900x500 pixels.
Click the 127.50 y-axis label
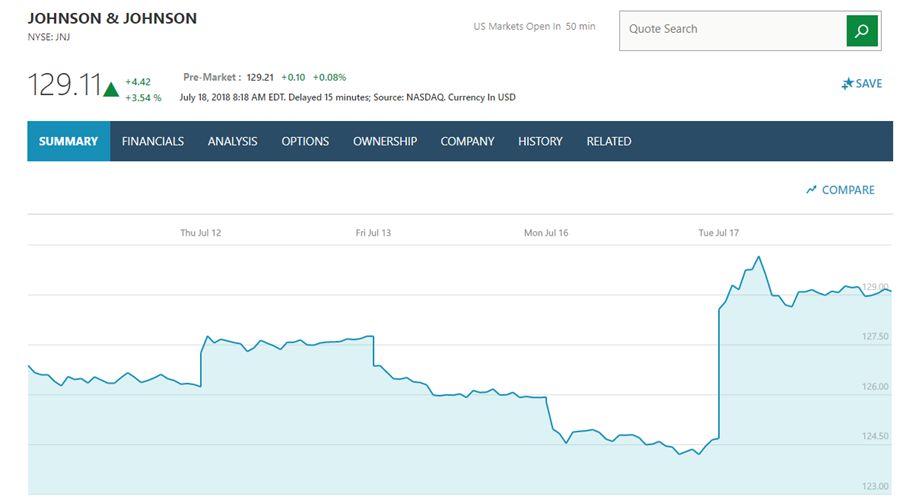(875, 336)
